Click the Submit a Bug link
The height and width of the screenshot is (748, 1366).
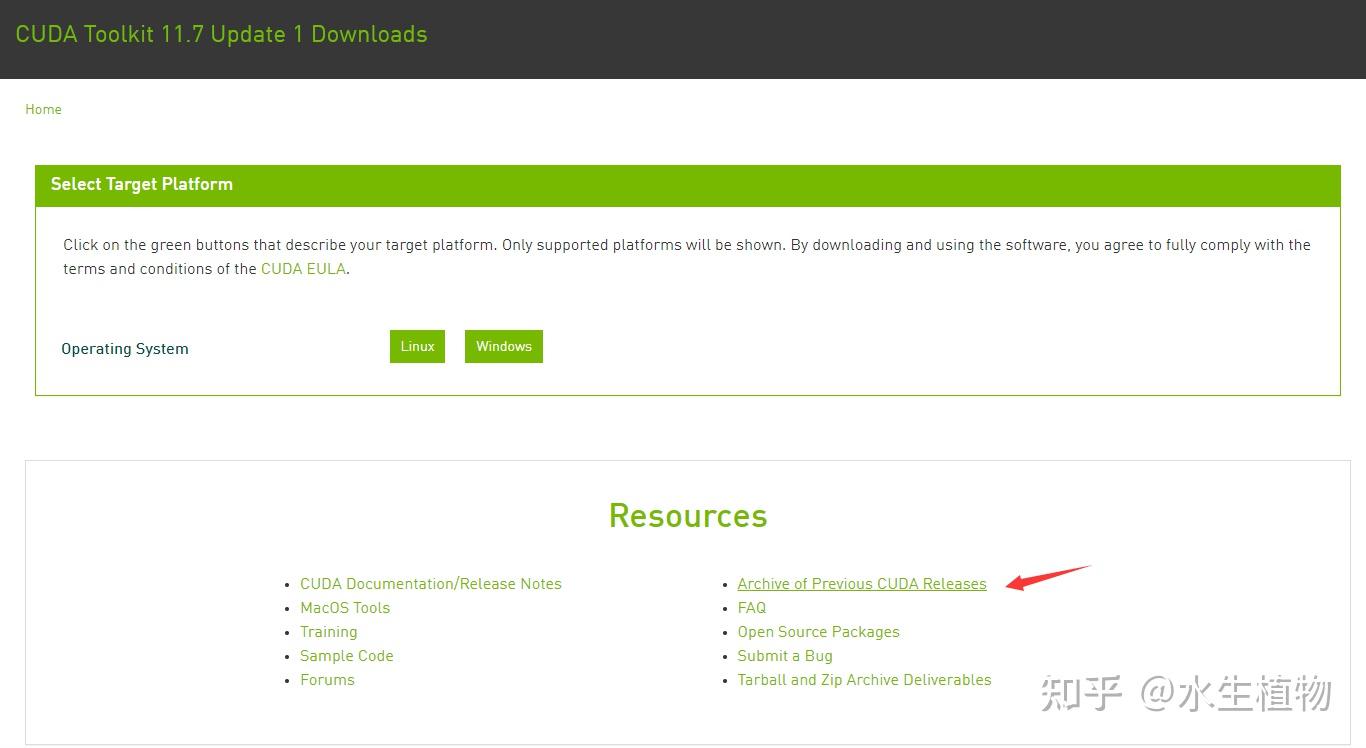(785, 656)
